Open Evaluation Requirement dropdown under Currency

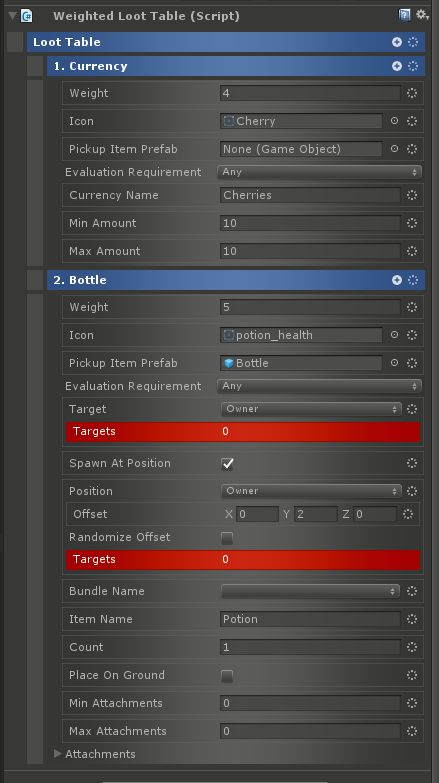tap(319, 172)
